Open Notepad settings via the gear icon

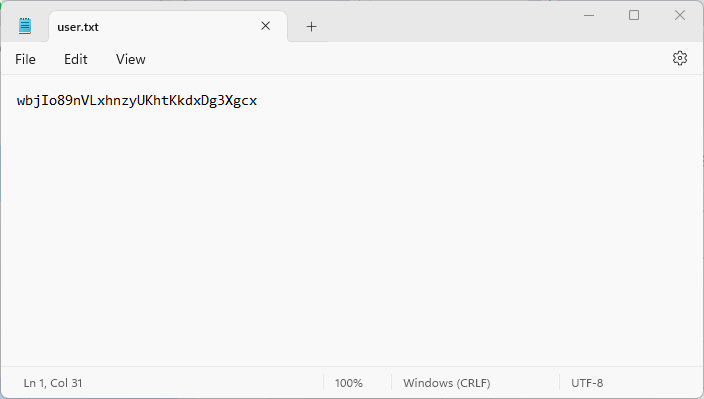tap(680, 58)
